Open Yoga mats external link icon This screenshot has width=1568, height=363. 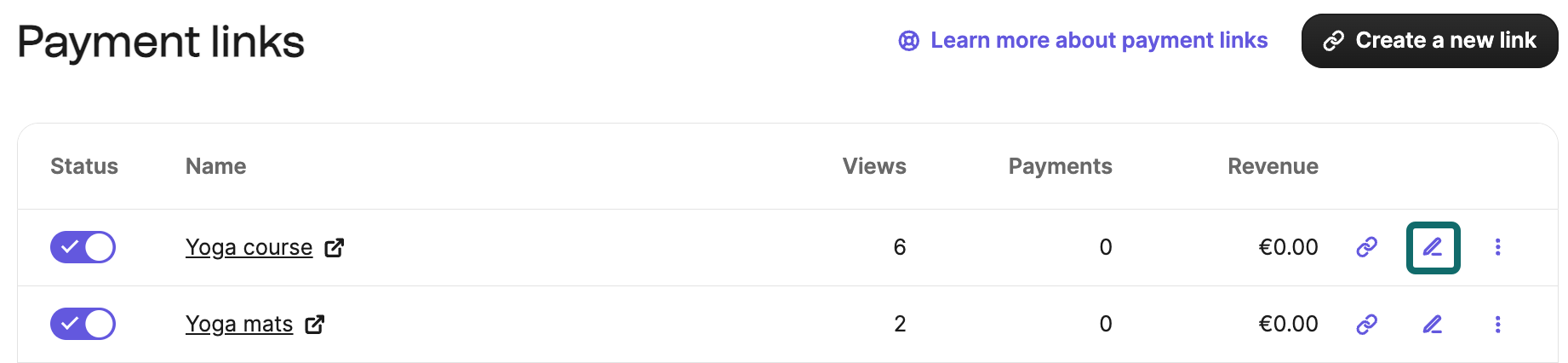coord(315,324)
